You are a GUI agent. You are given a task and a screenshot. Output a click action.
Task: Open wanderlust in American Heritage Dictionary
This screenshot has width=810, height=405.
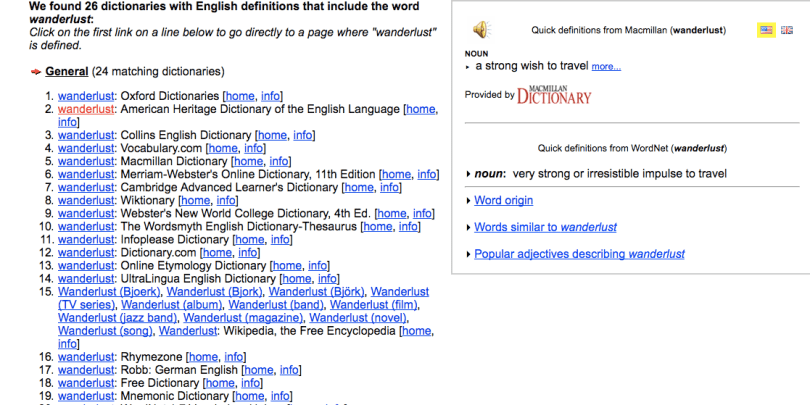point(86,109)
